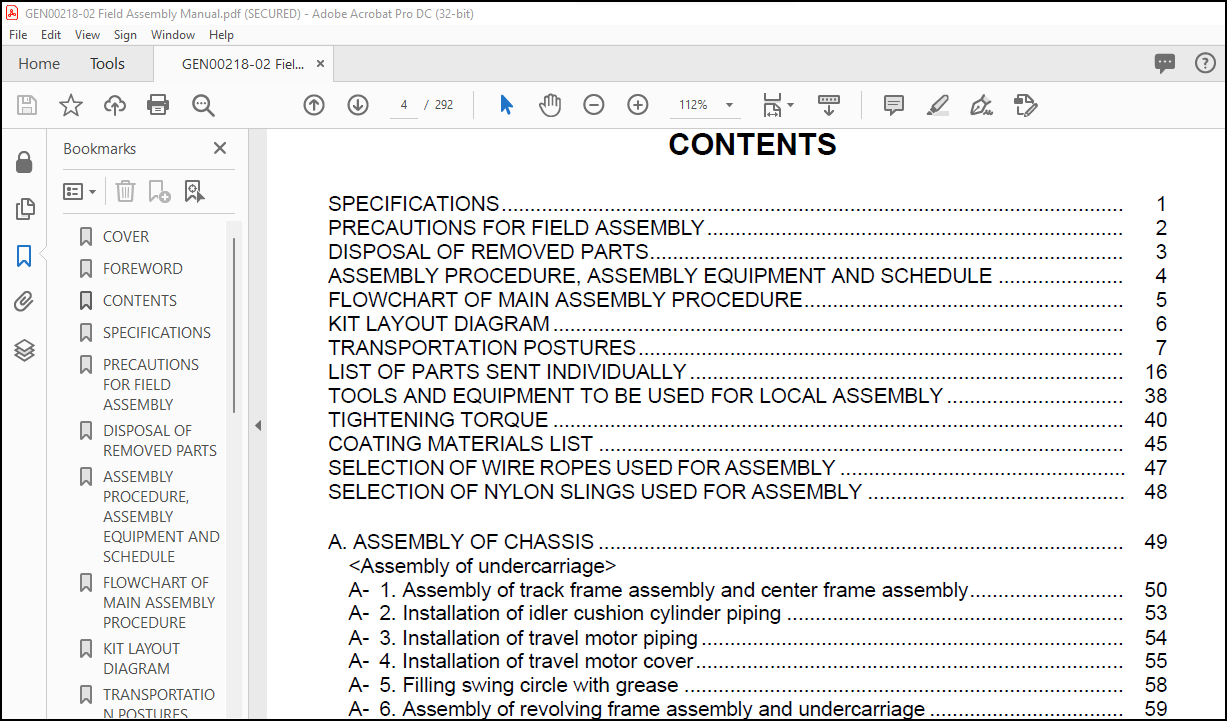Open the Sign document pen tool
1227x721 pixels.
[981, 105]
